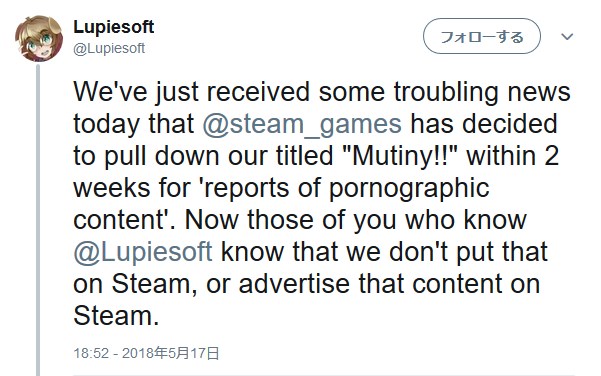Expand the chevron menu beside follow button
Screen dimensions: 601x376
point(567,37)
